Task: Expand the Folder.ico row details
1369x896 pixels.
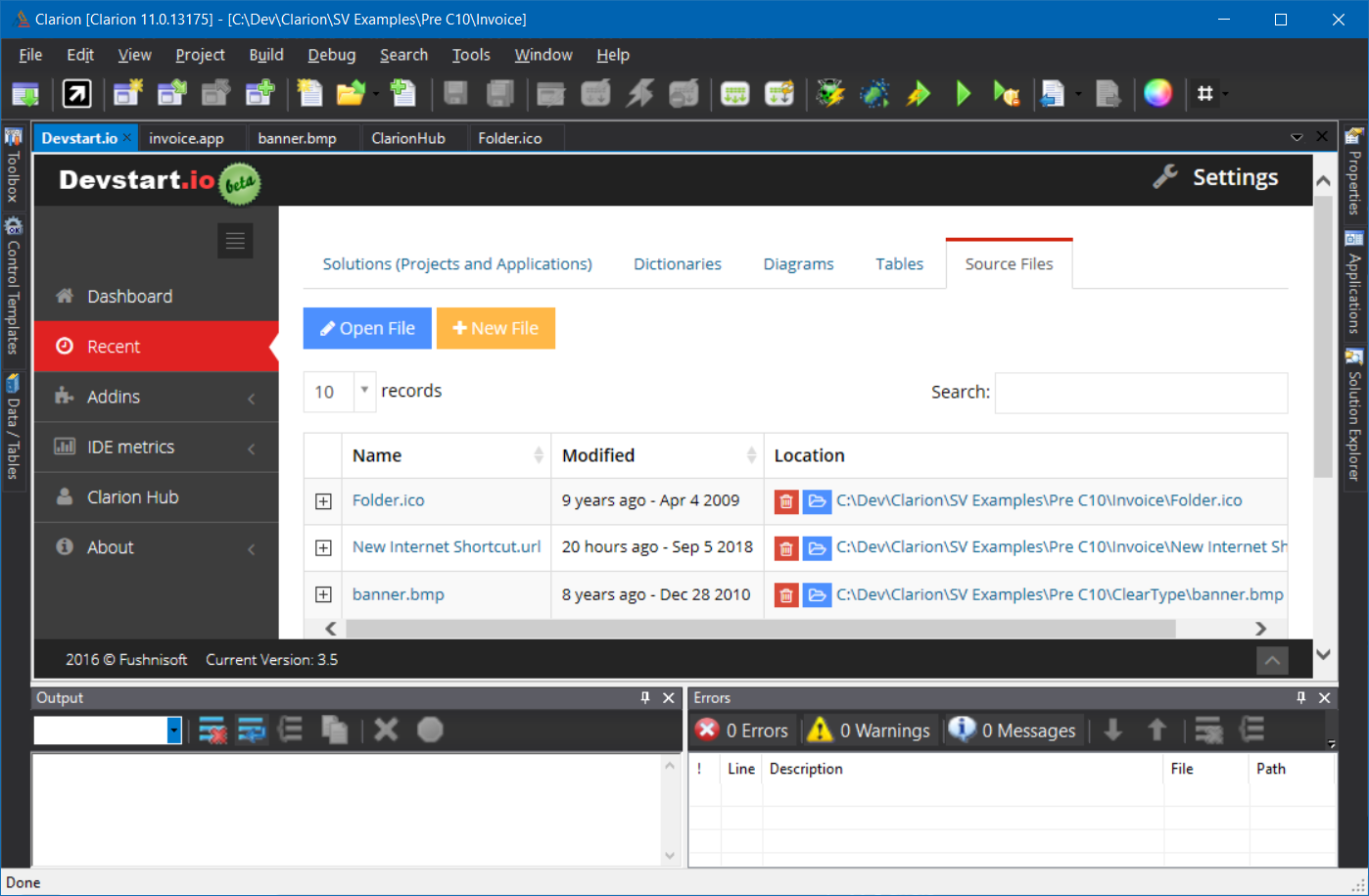Action: (323, 501)
